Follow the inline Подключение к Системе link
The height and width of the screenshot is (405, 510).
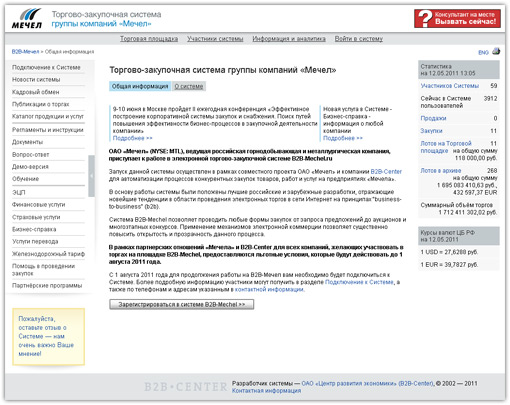tap(359, 282)
